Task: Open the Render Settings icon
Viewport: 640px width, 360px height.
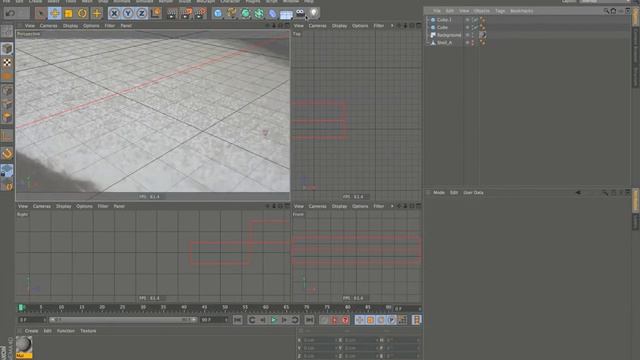Action: [x=200, y=13]
